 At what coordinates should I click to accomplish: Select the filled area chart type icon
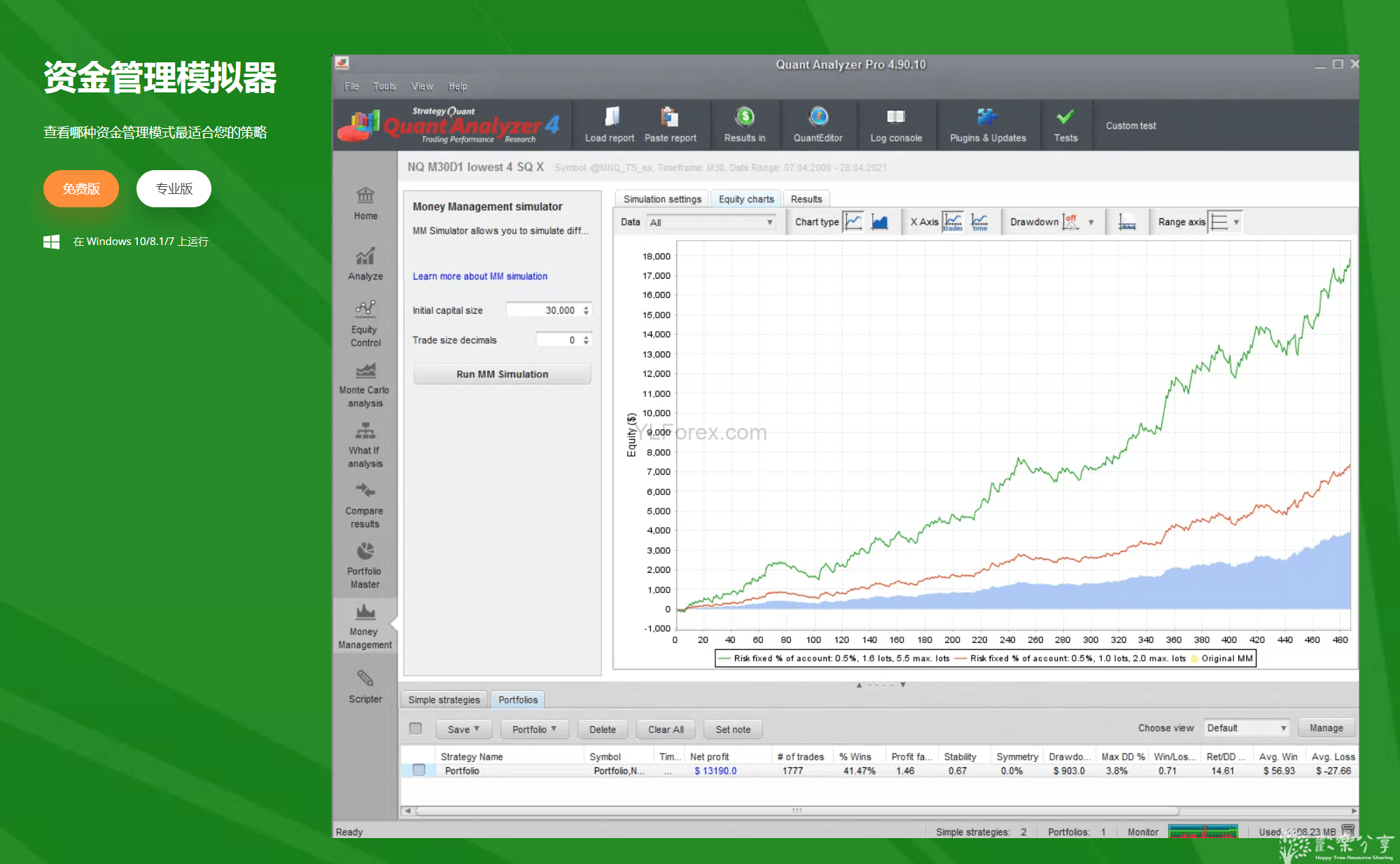[880, 222]
